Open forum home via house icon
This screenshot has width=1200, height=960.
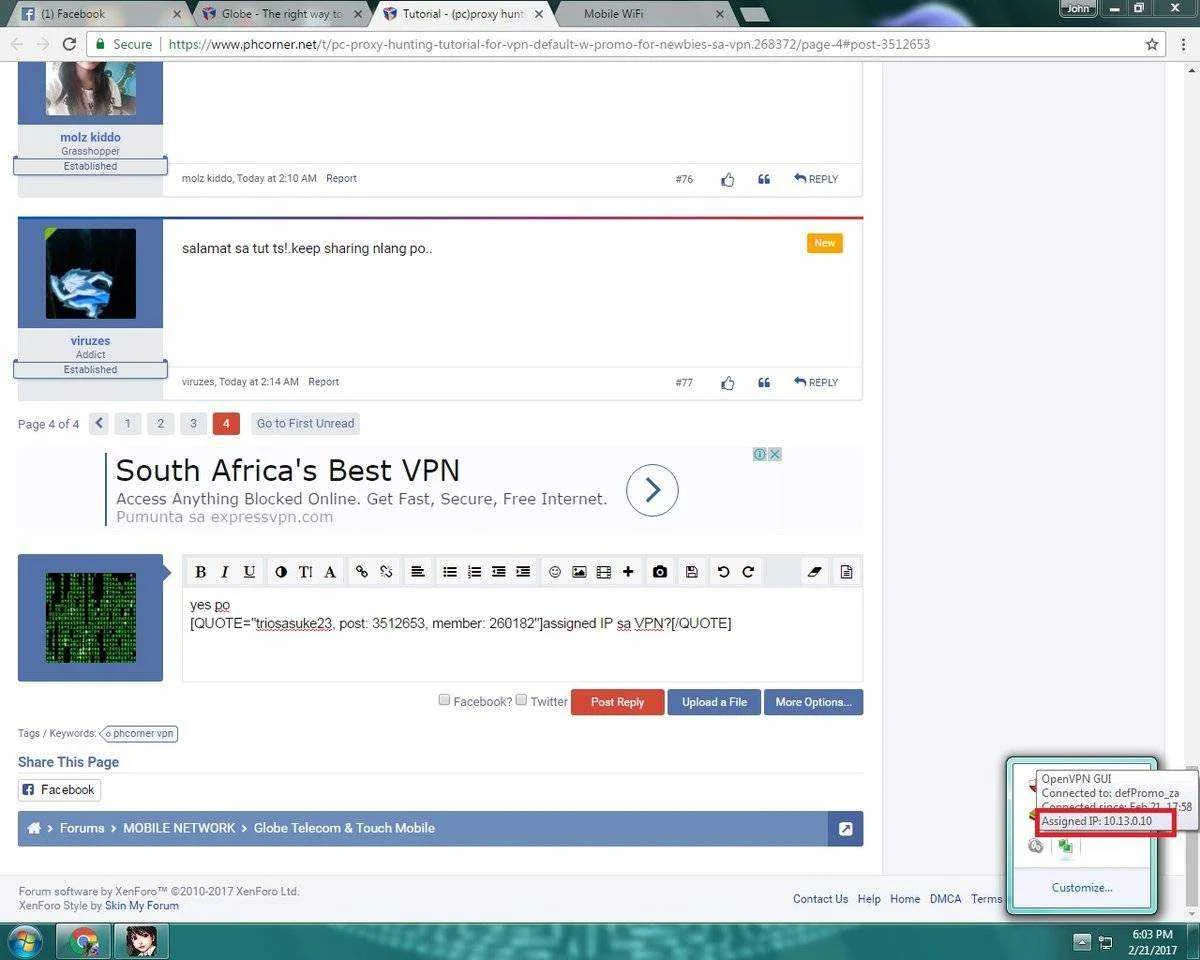34,828
